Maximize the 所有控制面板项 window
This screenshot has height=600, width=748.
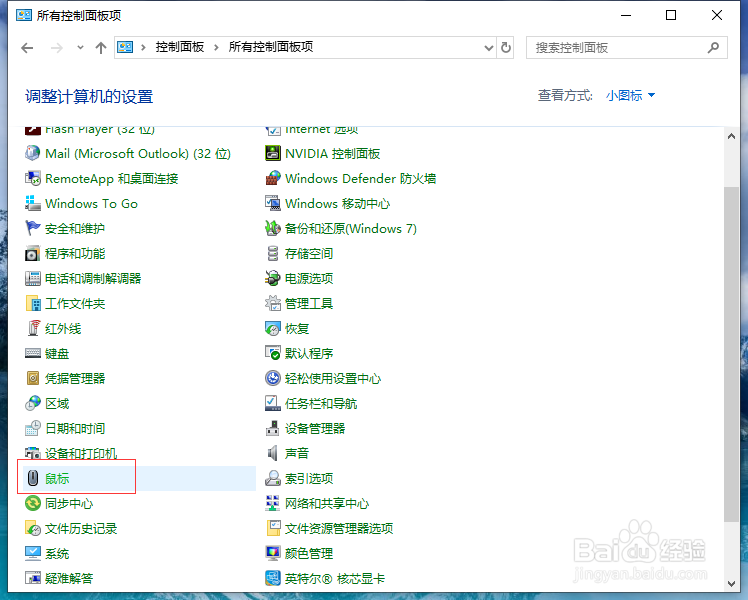point(671,15)
